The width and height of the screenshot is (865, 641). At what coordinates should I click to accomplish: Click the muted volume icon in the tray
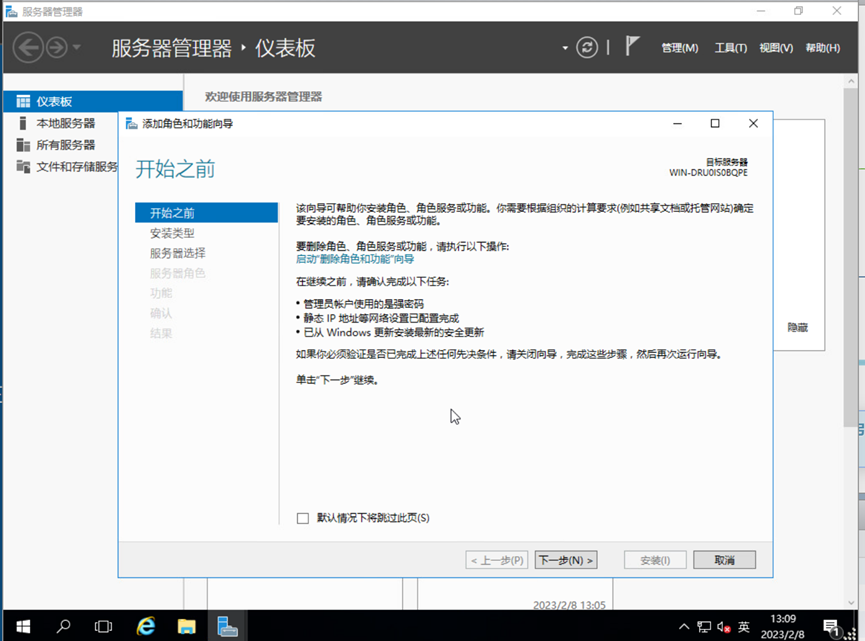click(x=724, y=627)
